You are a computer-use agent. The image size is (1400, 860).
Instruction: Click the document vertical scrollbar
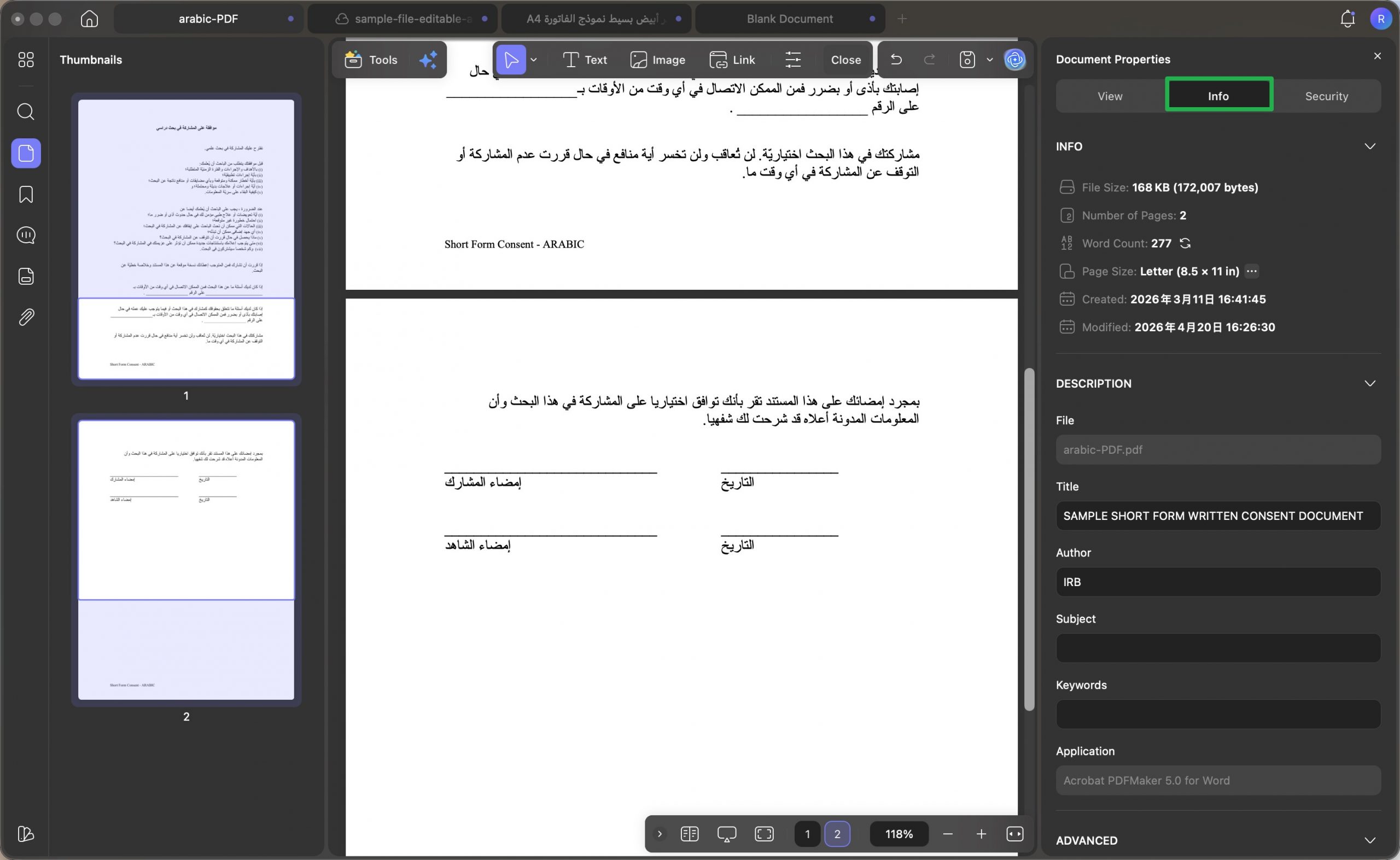1029,539
